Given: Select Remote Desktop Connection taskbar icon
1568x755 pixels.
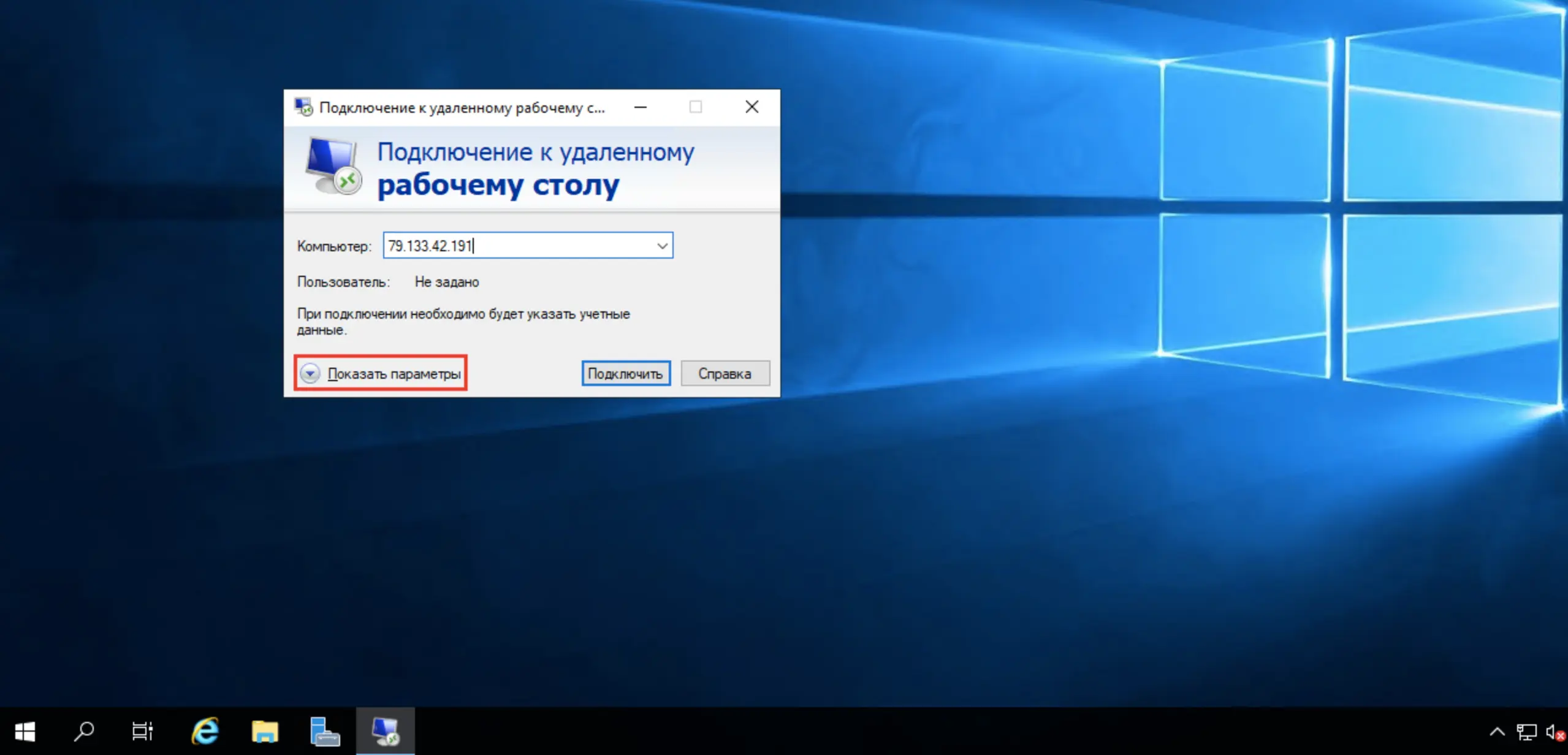Looking at the screenshot, I should (x=386, y=731).
